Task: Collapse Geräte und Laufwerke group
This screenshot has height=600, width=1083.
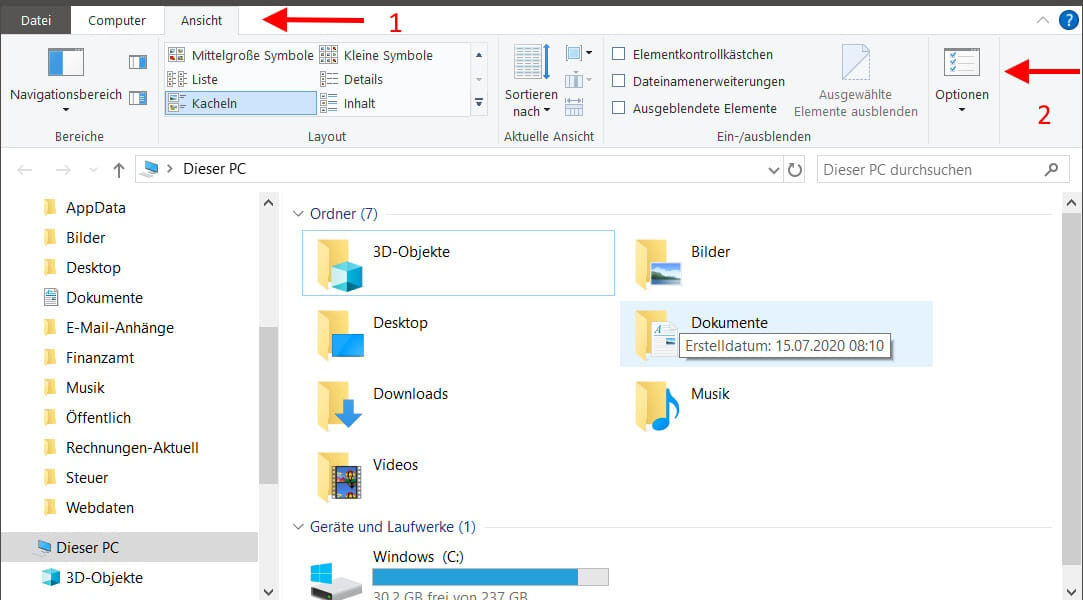Action: (x=298, y=527)
